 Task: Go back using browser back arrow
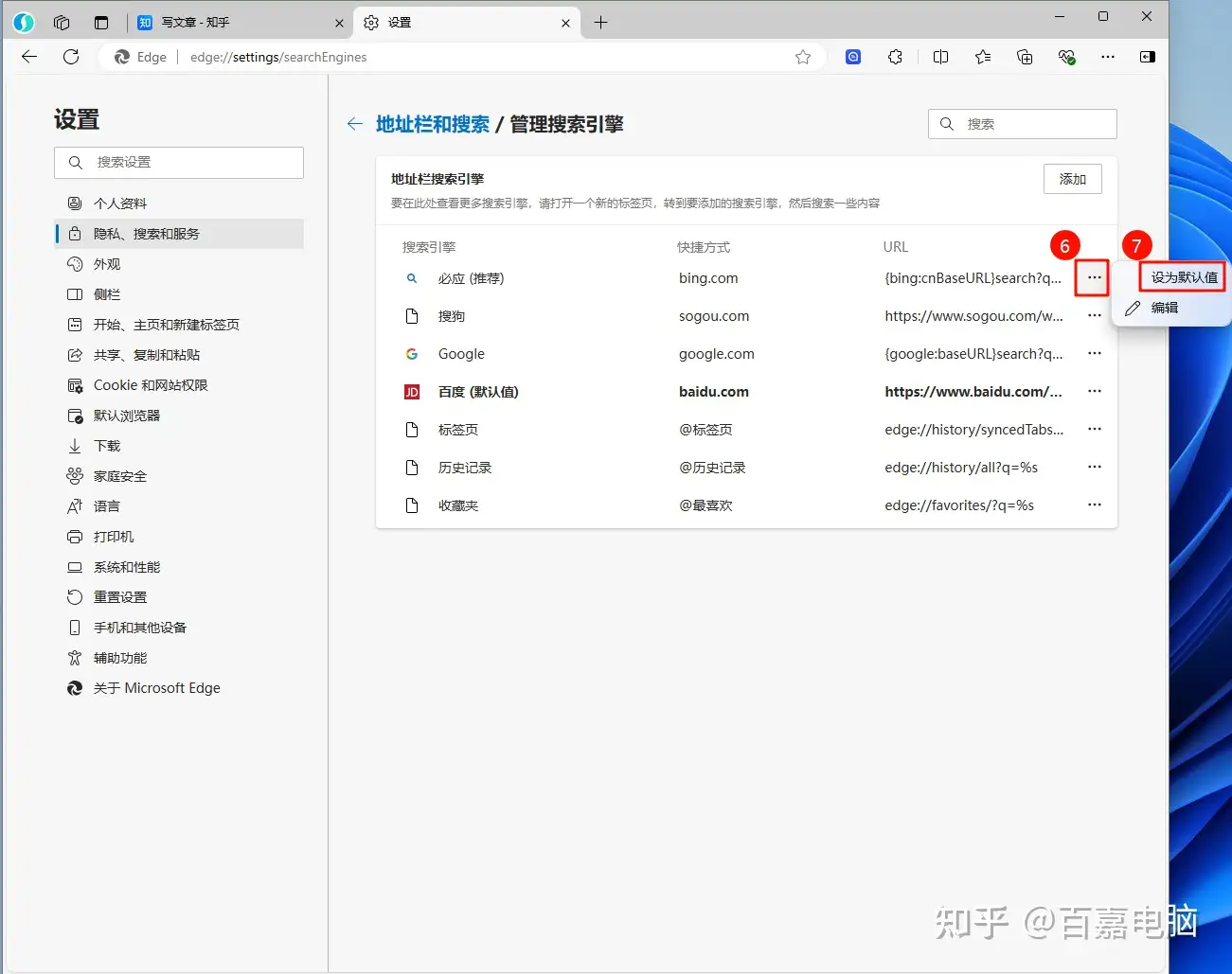(29, 57)
